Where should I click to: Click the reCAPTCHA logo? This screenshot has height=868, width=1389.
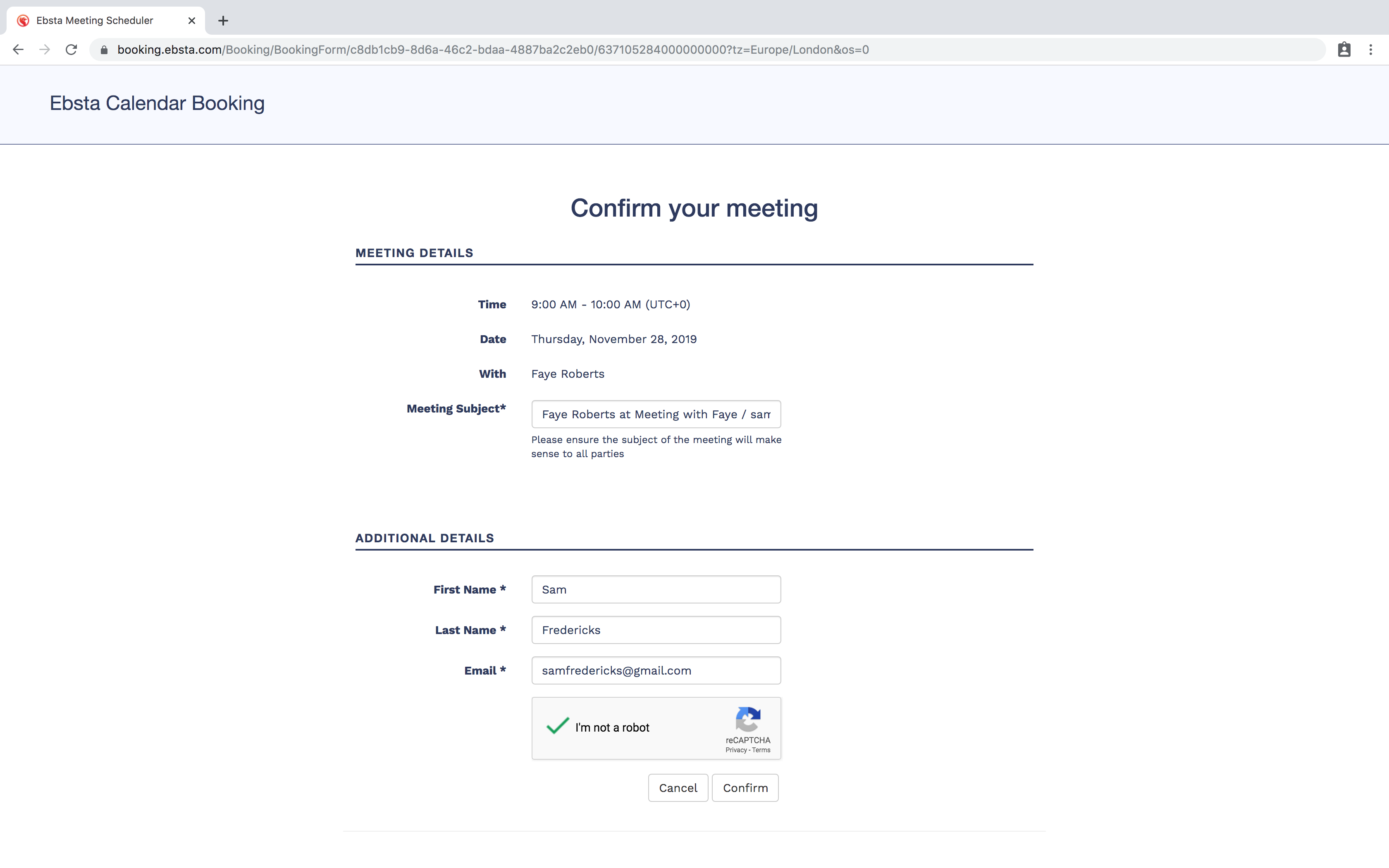(747, 719)
